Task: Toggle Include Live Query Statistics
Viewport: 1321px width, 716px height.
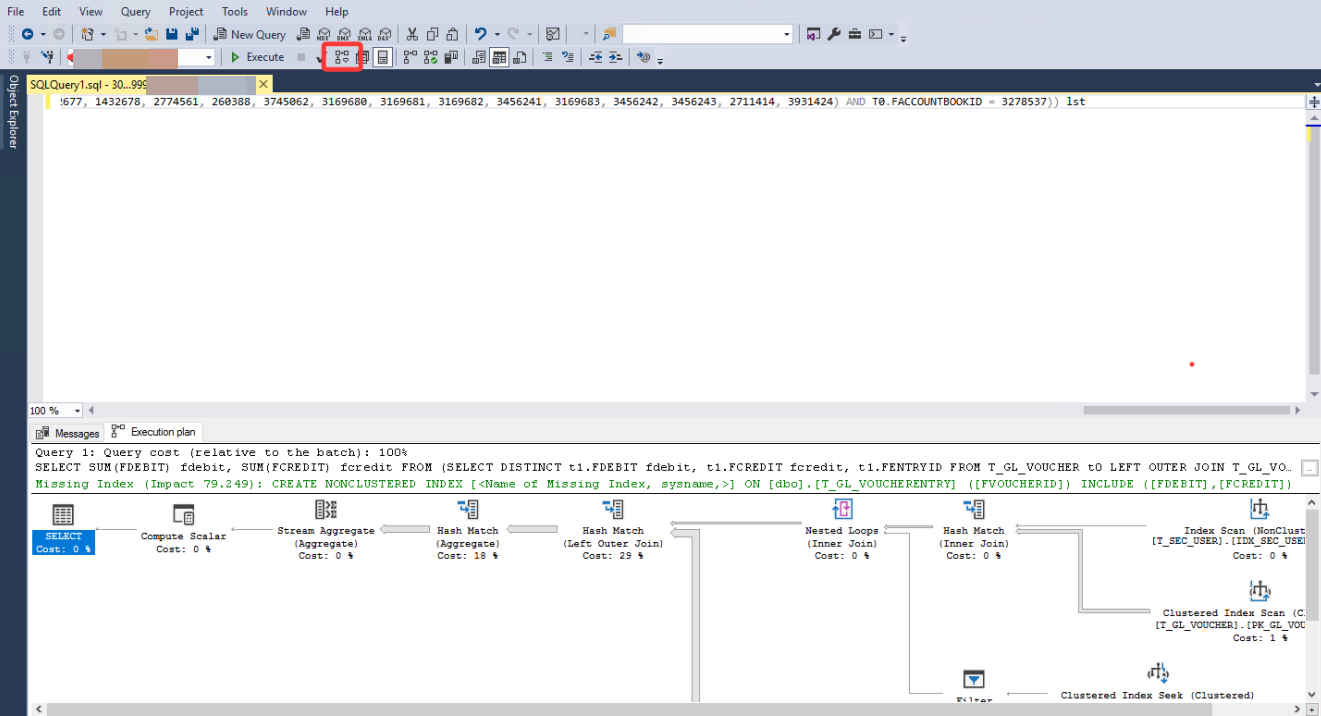Action: [x=431, y=58]
